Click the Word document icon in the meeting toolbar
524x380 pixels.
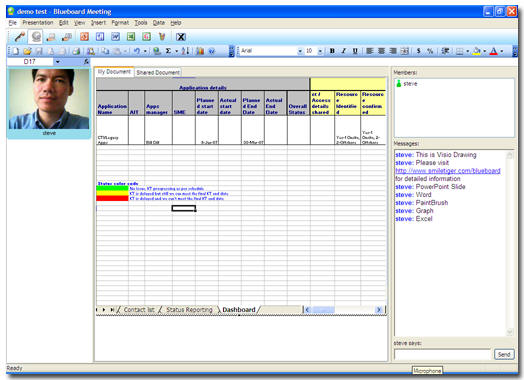click(x=115, y=36)
